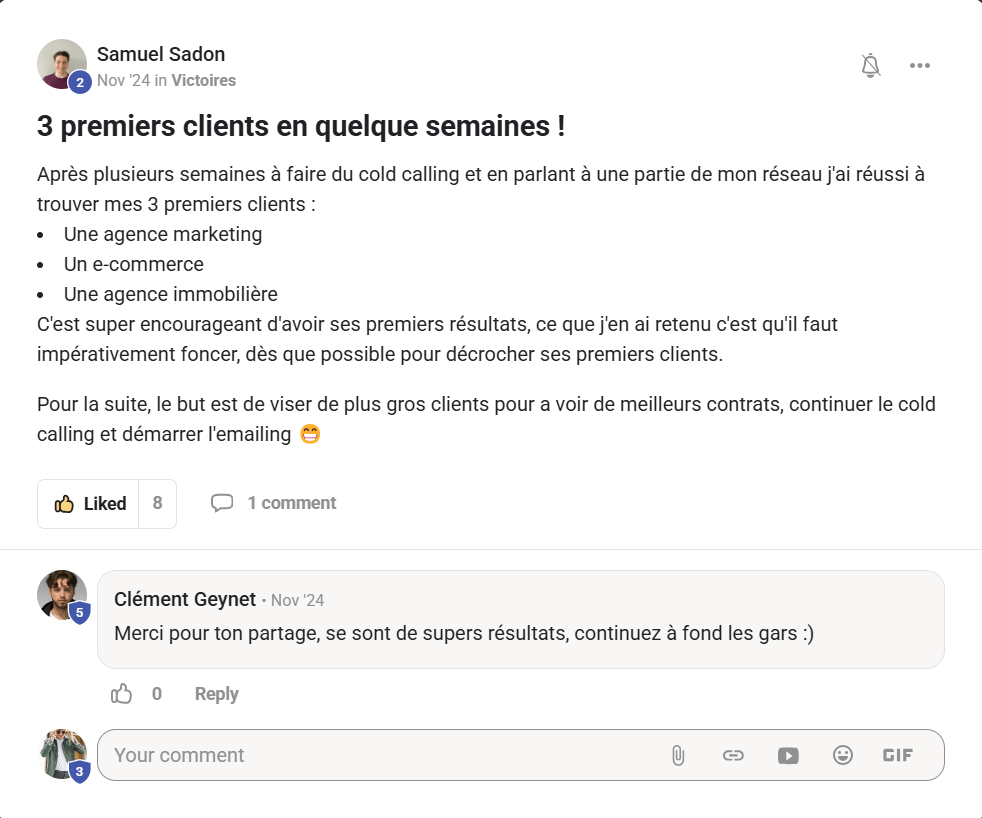Click the Samuel Sadon author name

(161, 54)
